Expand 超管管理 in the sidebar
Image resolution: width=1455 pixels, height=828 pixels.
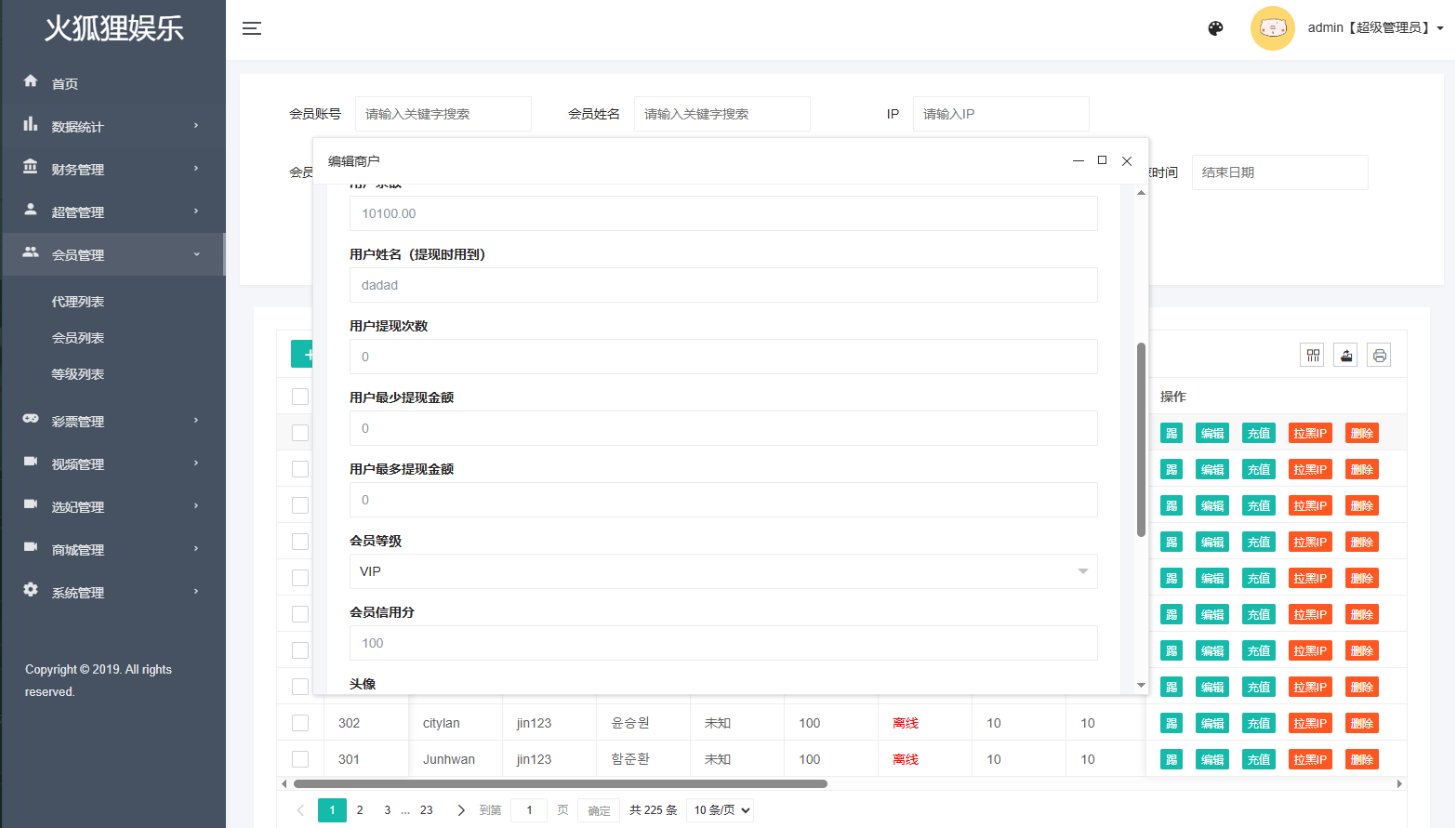coord(112,212)
